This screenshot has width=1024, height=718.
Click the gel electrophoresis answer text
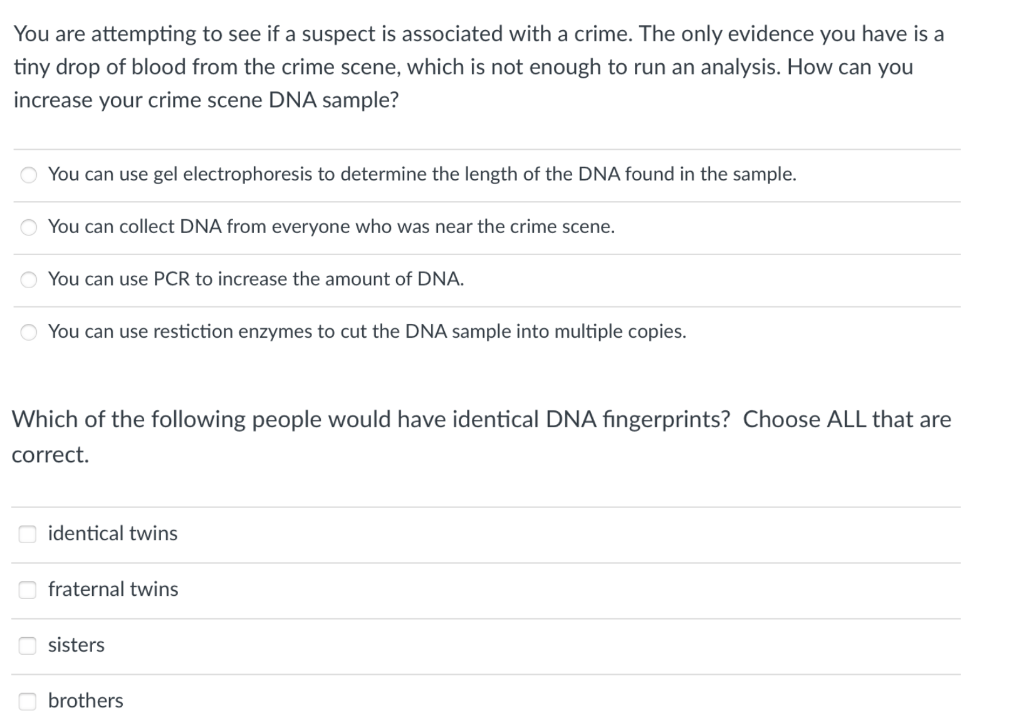click(x=423, y=174)
